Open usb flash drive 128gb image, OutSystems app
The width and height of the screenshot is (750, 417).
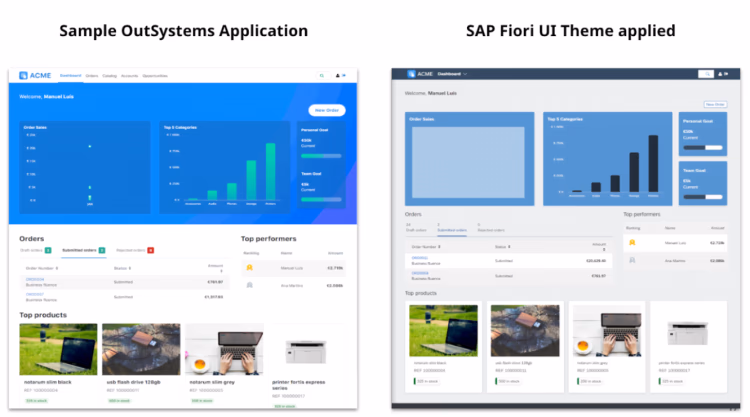[141, 349]
